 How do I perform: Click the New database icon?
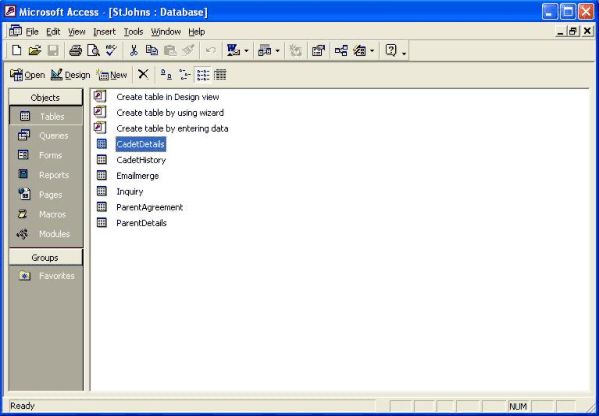tap(16, 50)
